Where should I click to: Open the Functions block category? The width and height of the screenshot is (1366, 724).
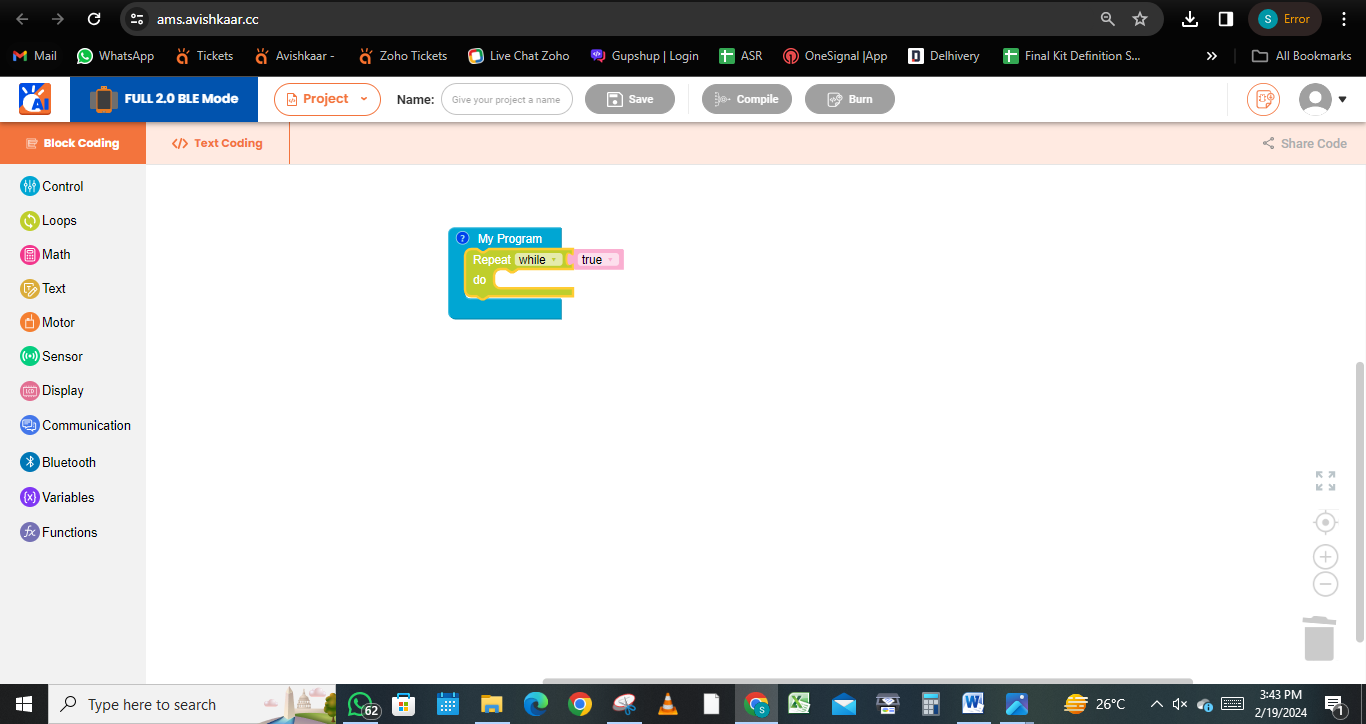[59, 532]
